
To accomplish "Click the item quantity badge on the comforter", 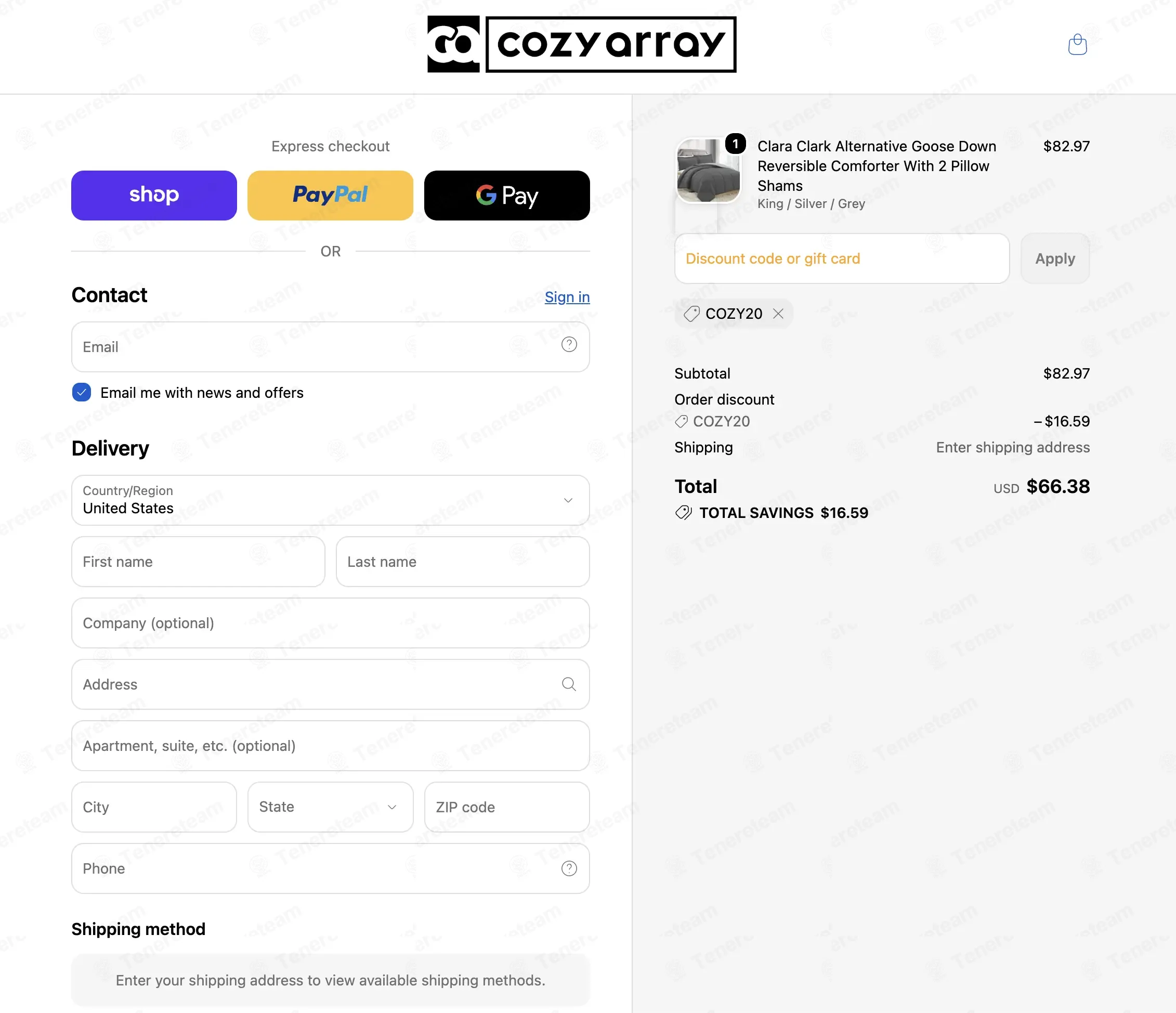I will pyautogui.click(x=736, y=144).
